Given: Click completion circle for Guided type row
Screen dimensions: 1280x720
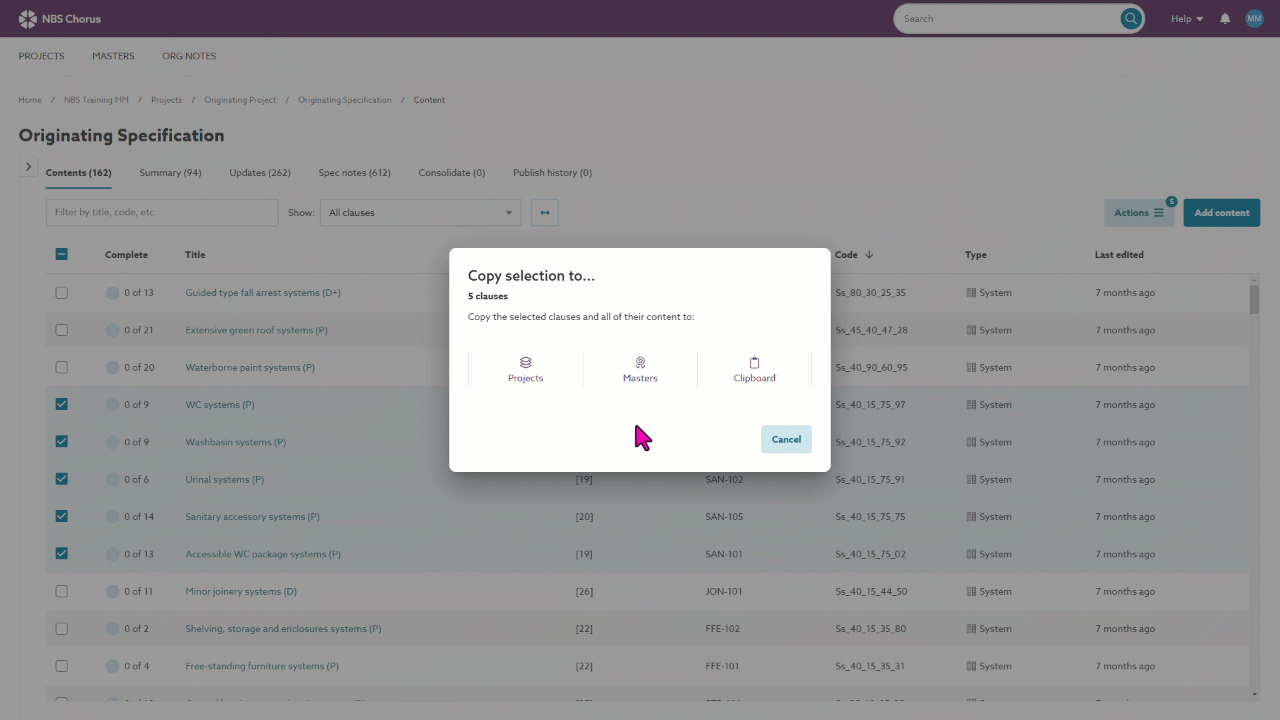Looking at the screenshot, I should [112, 293].
